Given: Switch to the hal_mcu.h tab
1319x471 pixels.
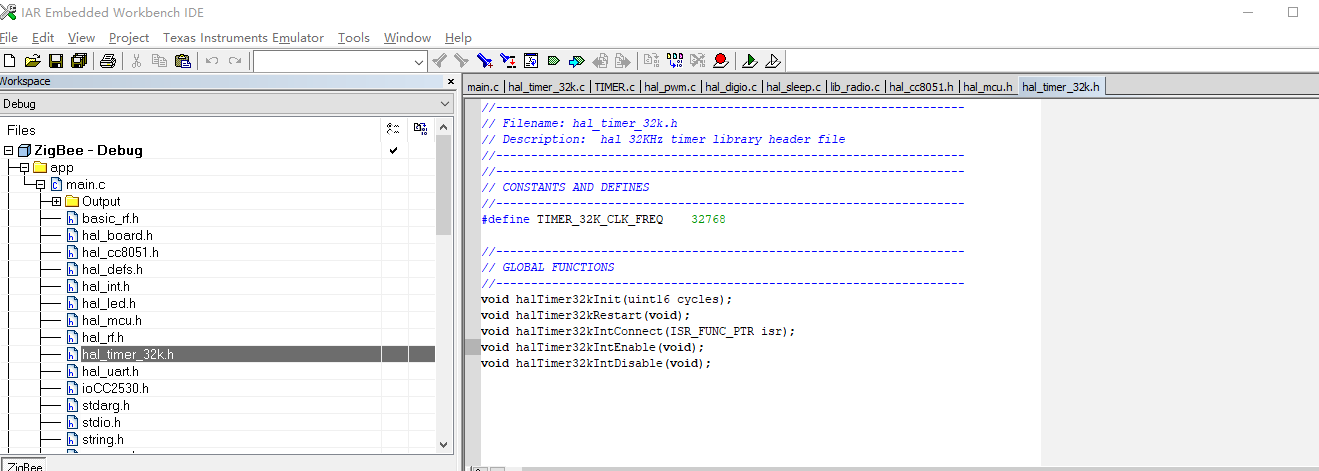Looking at the screenshot, I should coord(988,87).
